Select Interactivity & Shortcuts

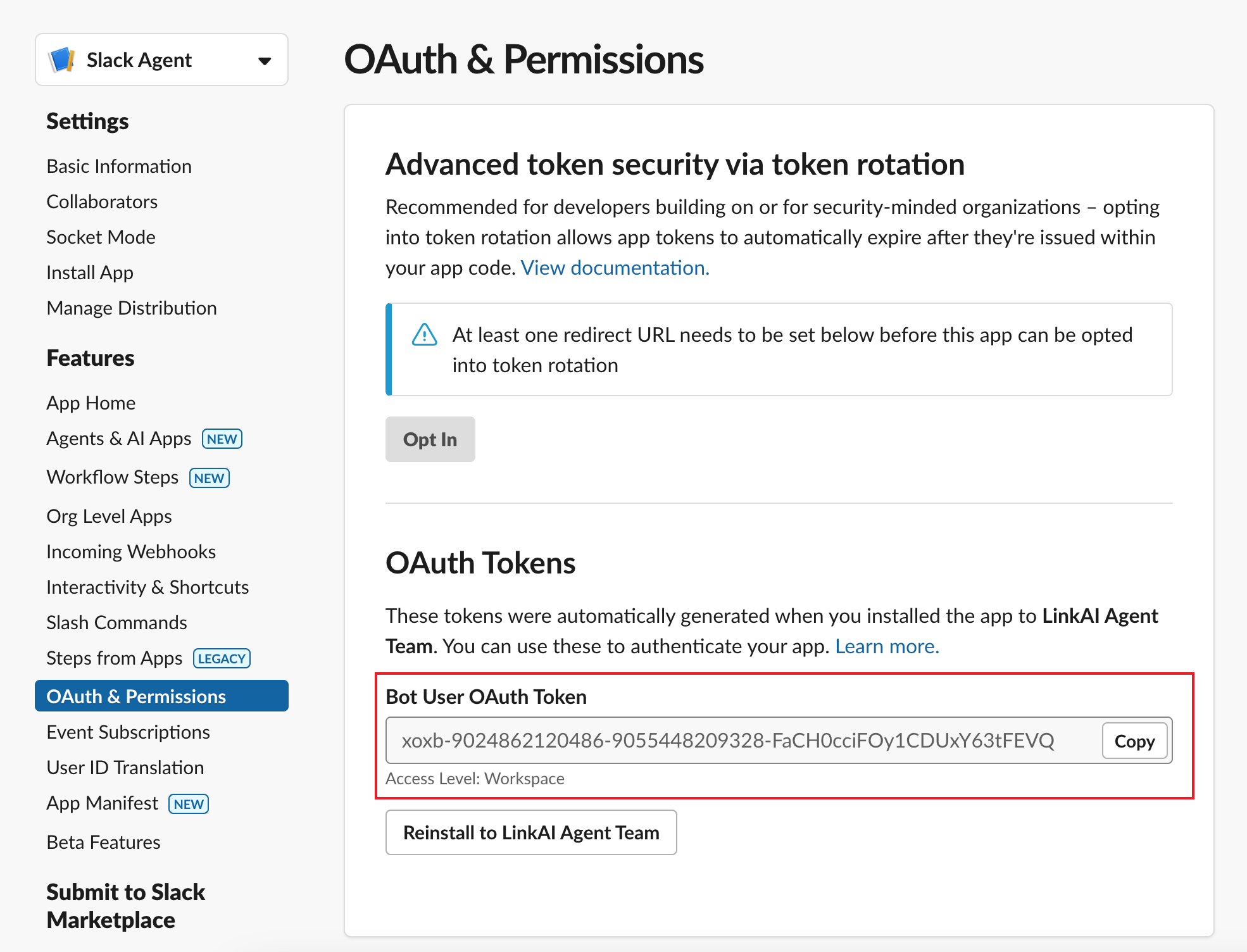[147, 587]
